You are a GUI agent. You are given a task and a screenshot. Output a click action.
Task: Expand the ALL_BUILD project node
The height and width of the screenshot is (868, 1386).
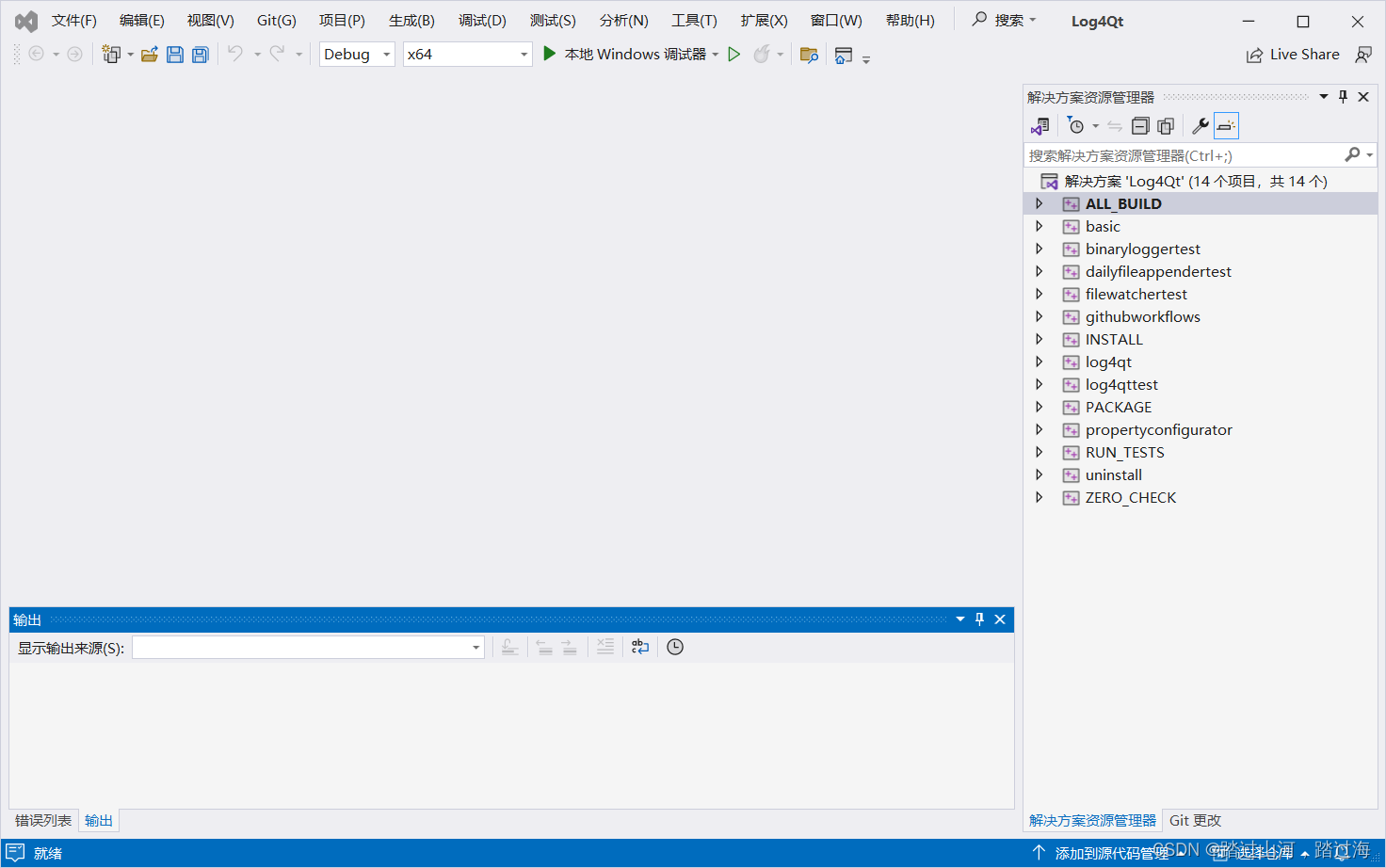tap(1039, 204)
